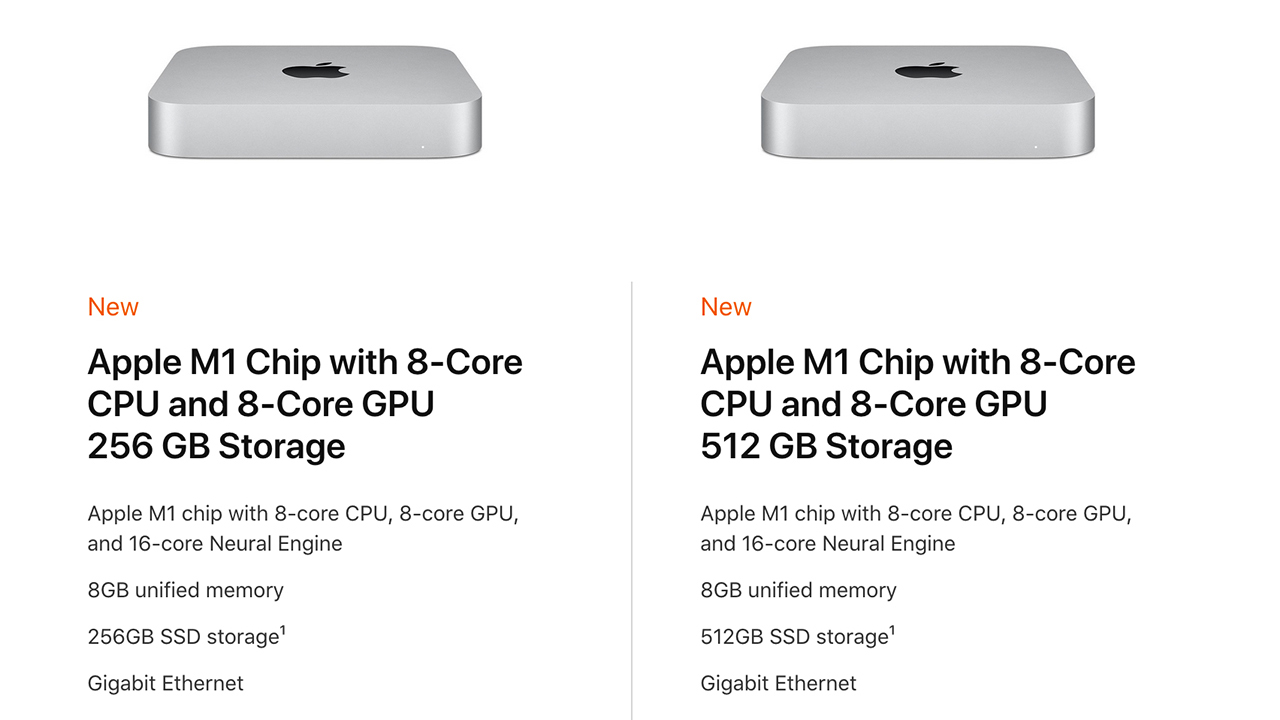Click the footnote 1 after 512GB SSD storage
Viewport: 1280px width, 720px height.
tap(892, 630)
